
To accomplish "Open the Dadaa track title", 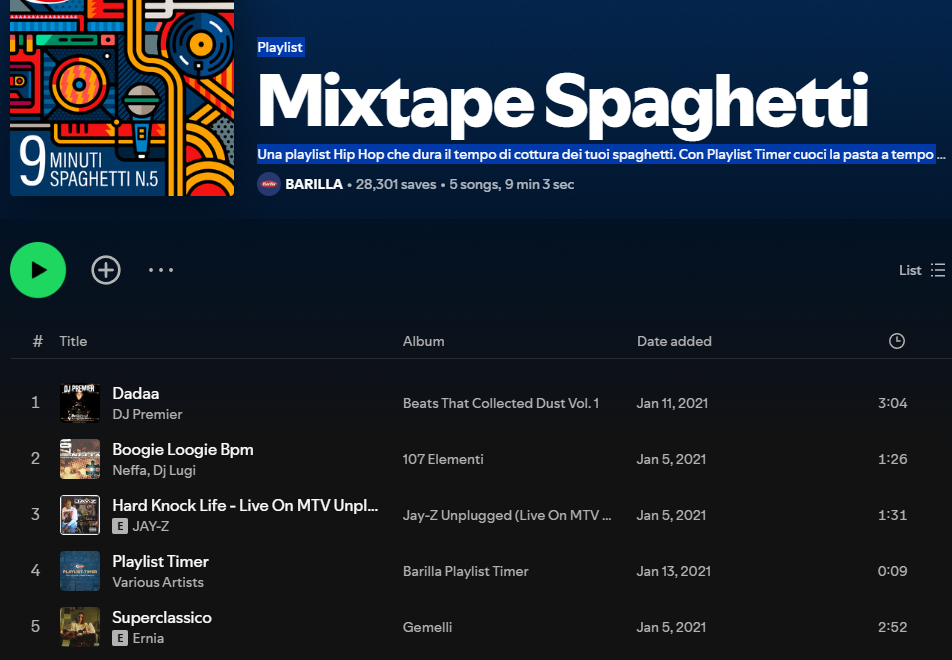I will click(135, 393).
